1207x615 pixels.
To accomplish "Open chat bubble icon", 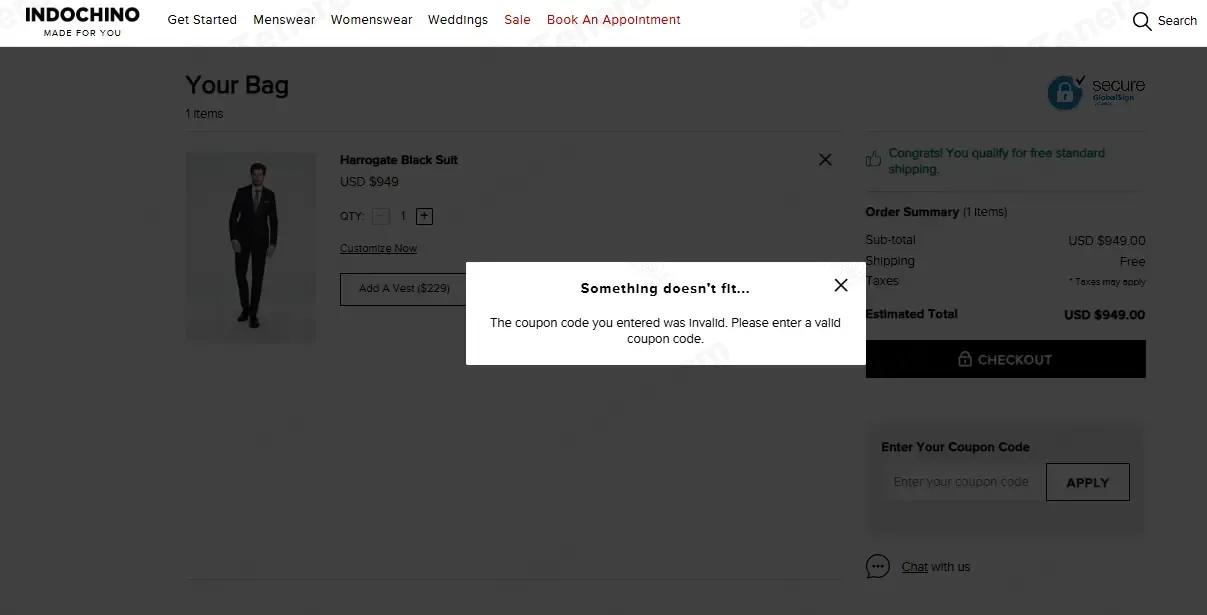I will [878, 566].
